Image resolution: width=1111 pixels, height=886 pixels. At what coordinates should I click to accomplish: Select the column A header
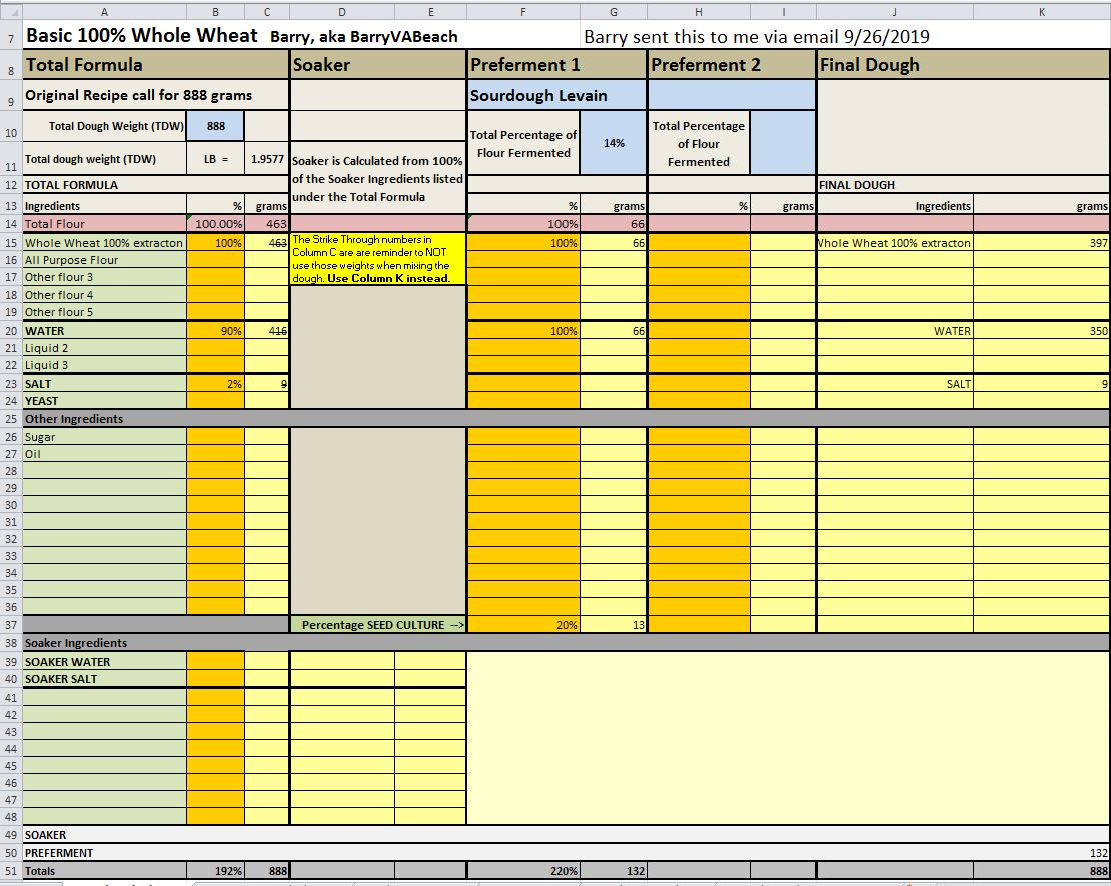point(103,10)
